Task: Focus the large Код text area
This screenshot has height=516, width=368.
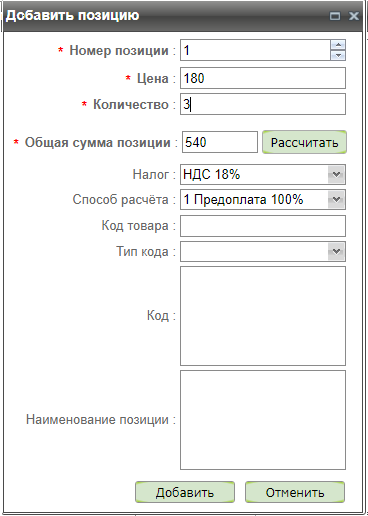Action: [263, 316]
